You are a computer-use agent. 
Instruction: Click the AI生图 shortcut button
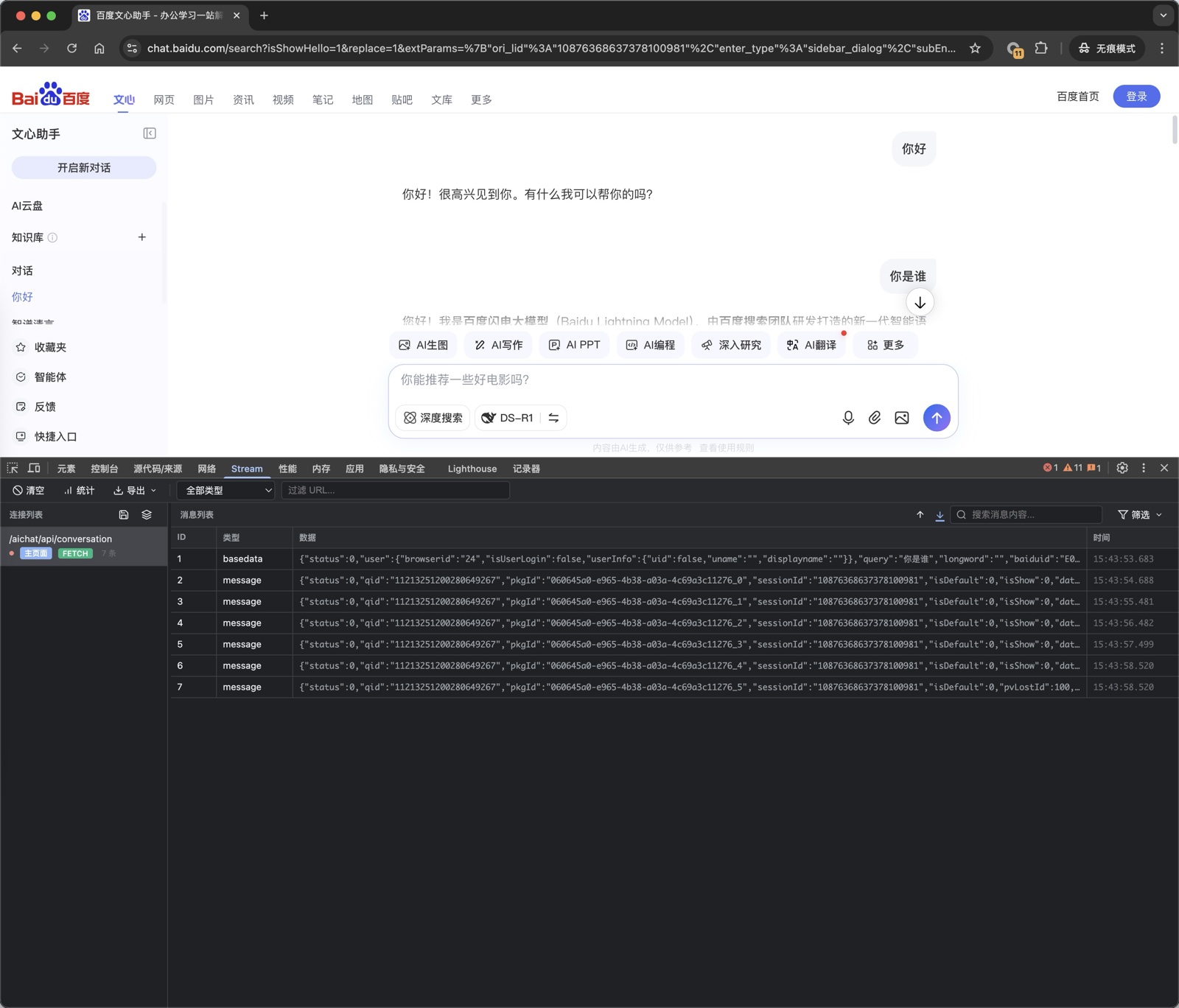coord(424,345)
